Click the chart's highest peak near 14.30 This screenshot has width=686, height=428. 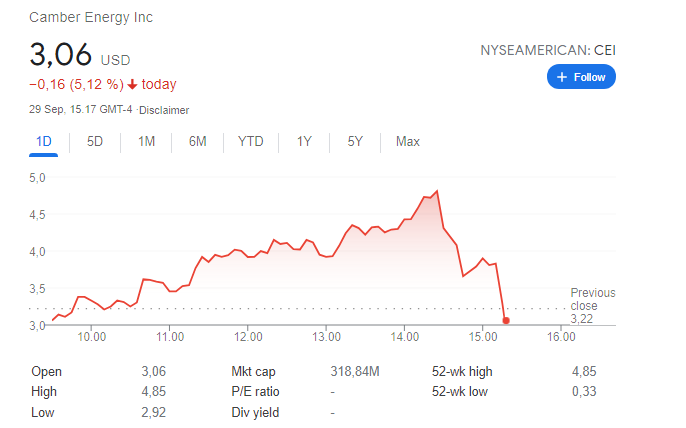437,190
